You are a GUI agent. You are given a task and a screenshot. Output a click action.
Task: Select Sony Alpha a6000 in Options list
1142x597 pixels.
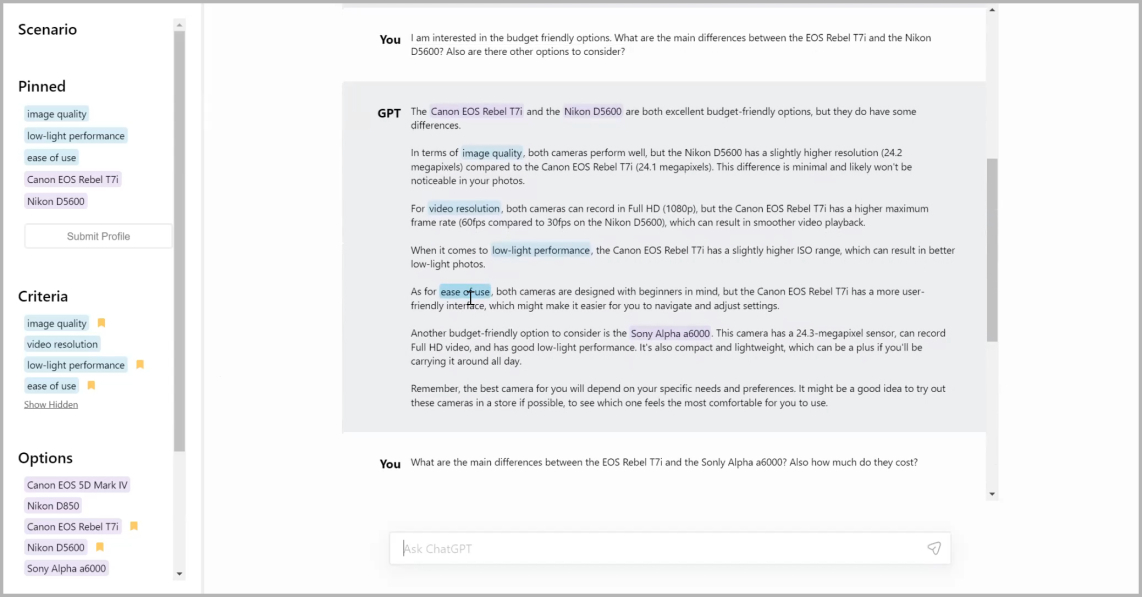click(x=66, y=569)
